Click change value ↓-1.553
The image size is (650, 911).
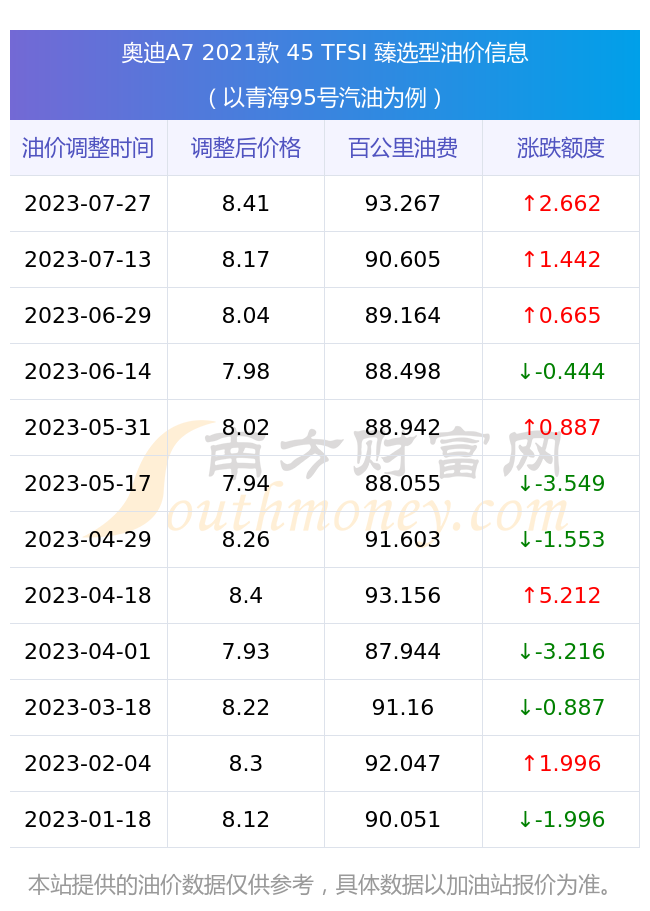click(x=561, y=540)
